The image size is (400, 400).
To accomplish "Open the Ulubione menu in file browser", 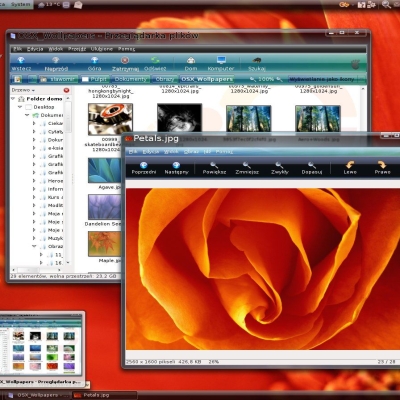I will pos(102,49).
